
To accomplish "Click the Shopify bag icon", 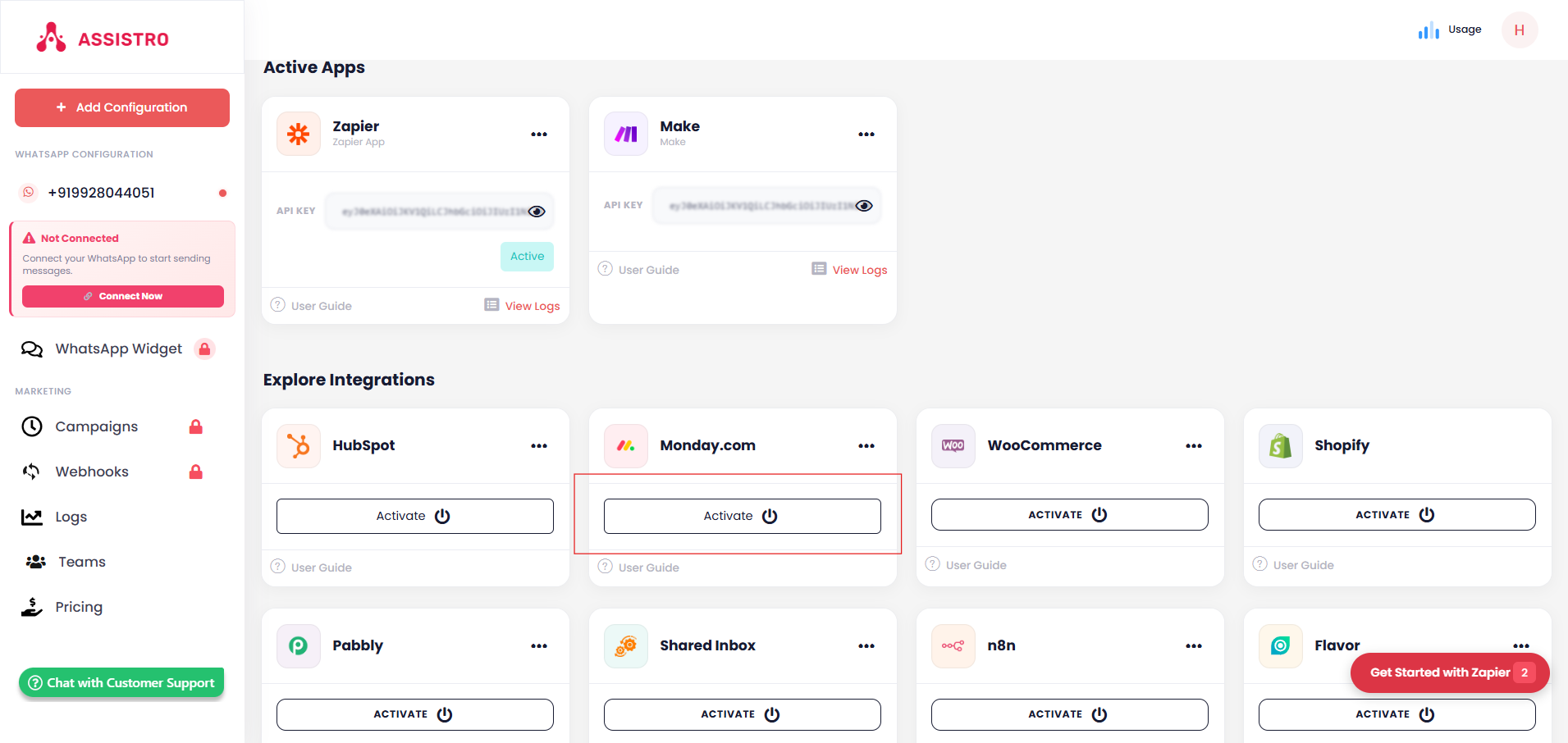I will point(1280,446).
